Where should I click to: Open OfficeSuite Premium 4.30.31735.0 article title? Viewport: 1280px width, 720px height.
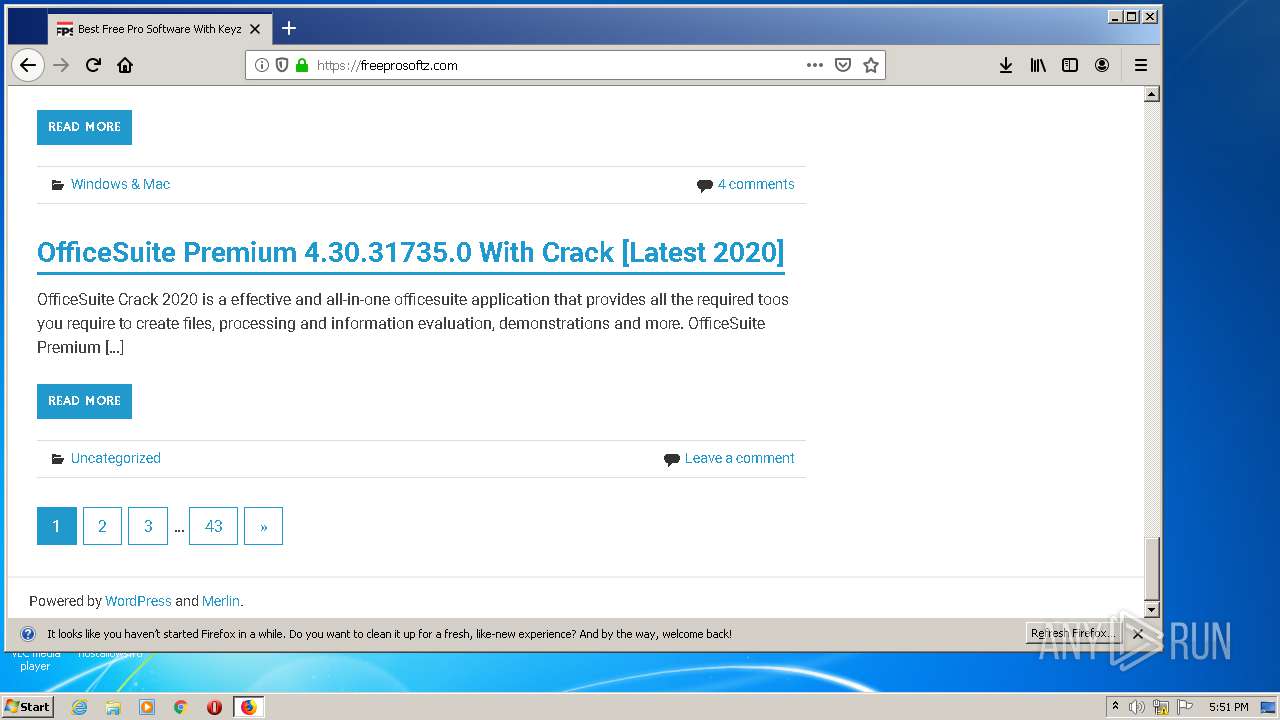[410, 252]
